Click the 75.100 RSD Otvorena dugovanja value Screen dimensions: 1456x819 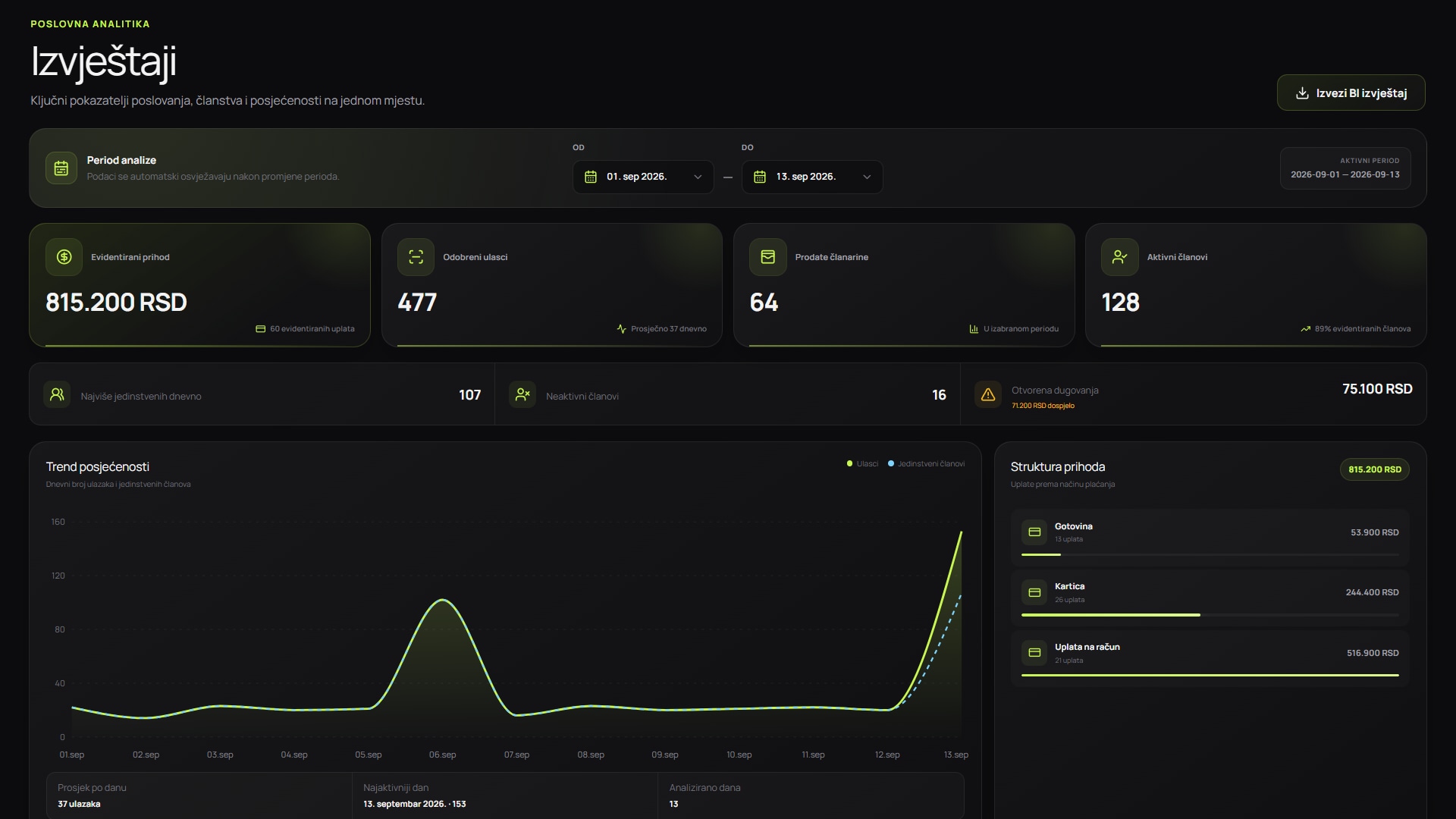(x=1377, y=389)
